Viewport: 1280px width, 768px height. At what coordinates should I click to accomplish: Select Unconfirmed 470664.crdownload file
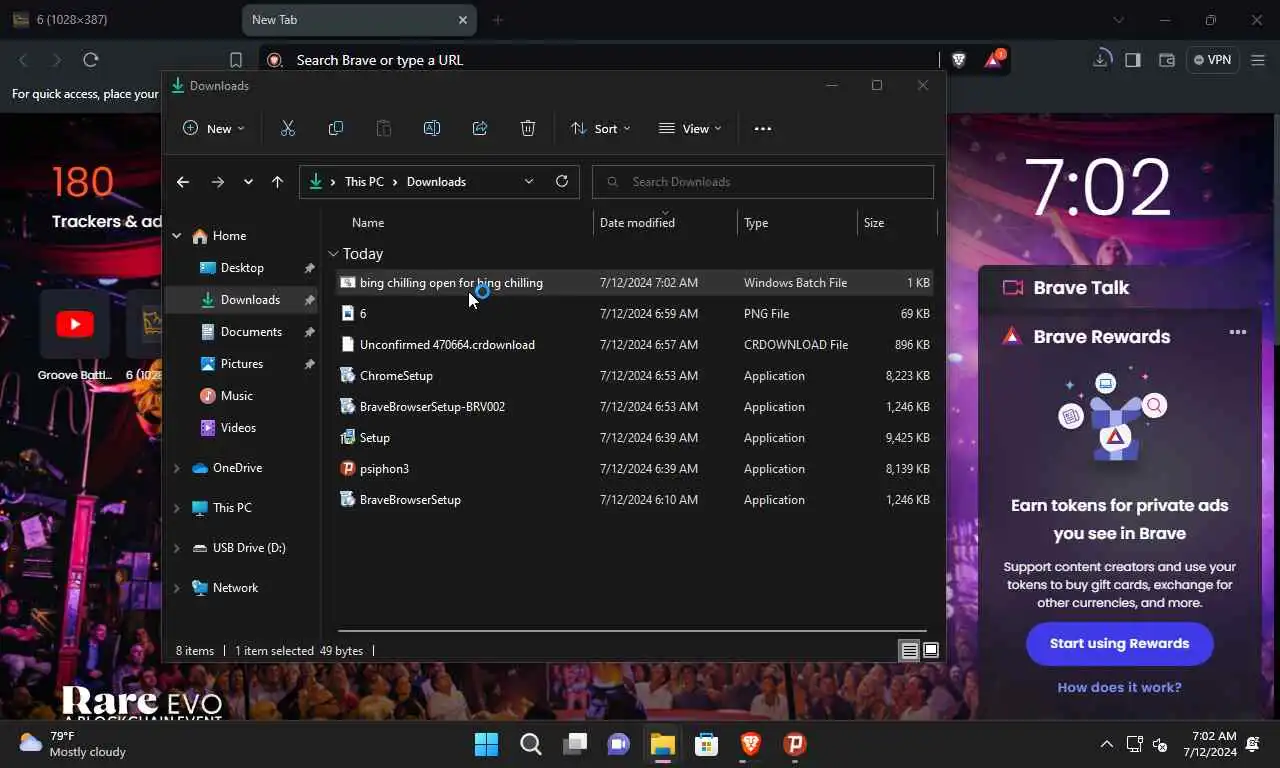[x=634, y=345]
